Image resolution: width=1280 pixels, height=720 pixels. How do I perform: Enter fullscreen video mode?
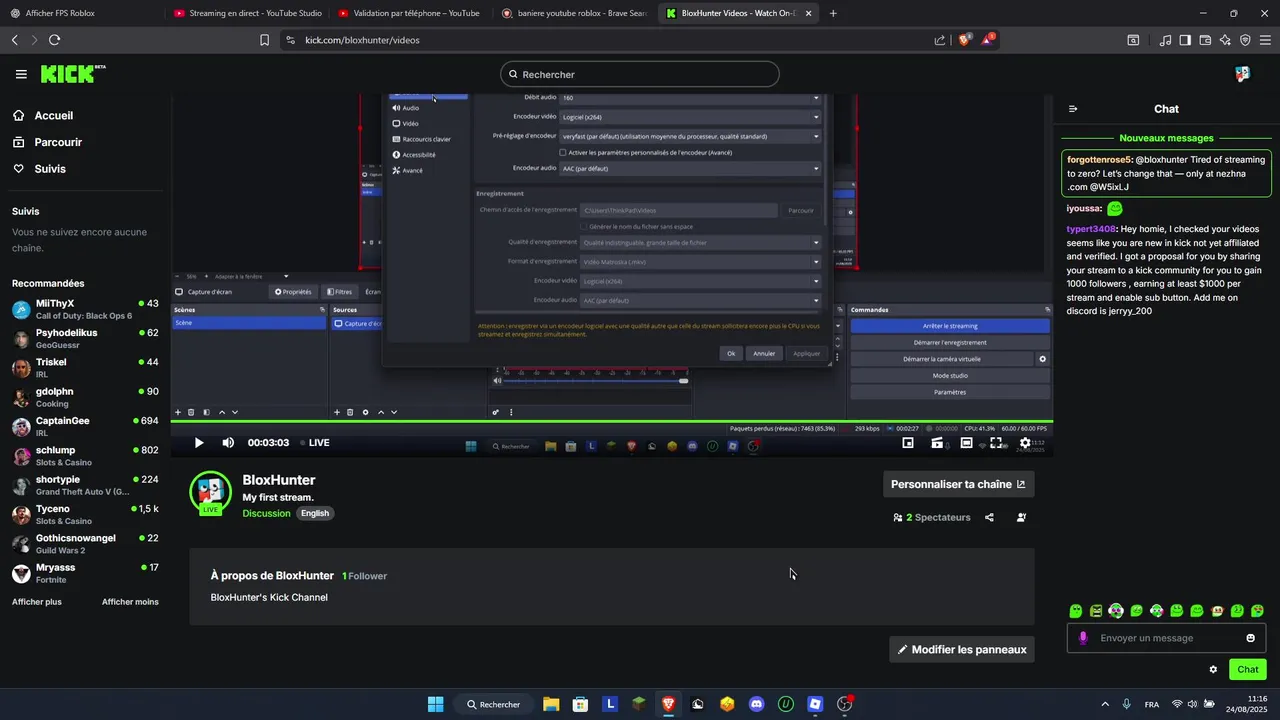(x=996, y=443)
